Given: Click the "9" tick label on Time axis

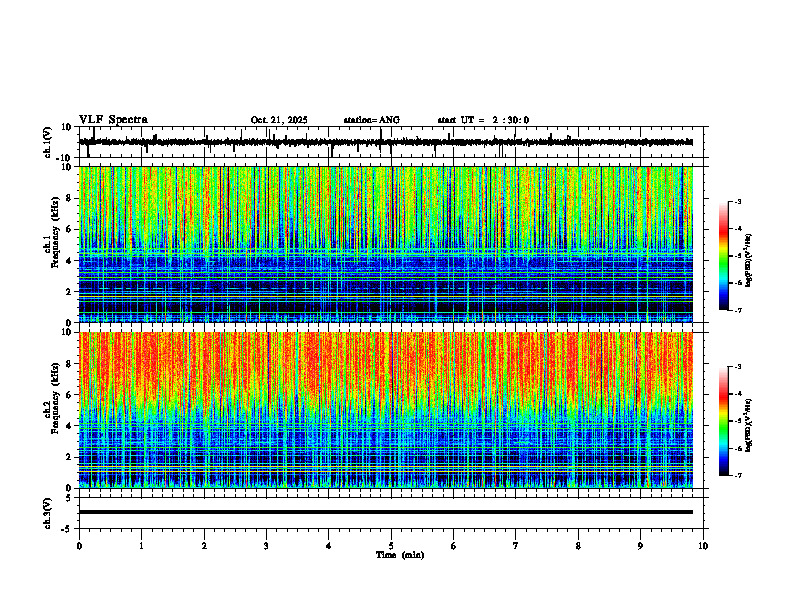Looking at the screenshot, I should 640,546.
